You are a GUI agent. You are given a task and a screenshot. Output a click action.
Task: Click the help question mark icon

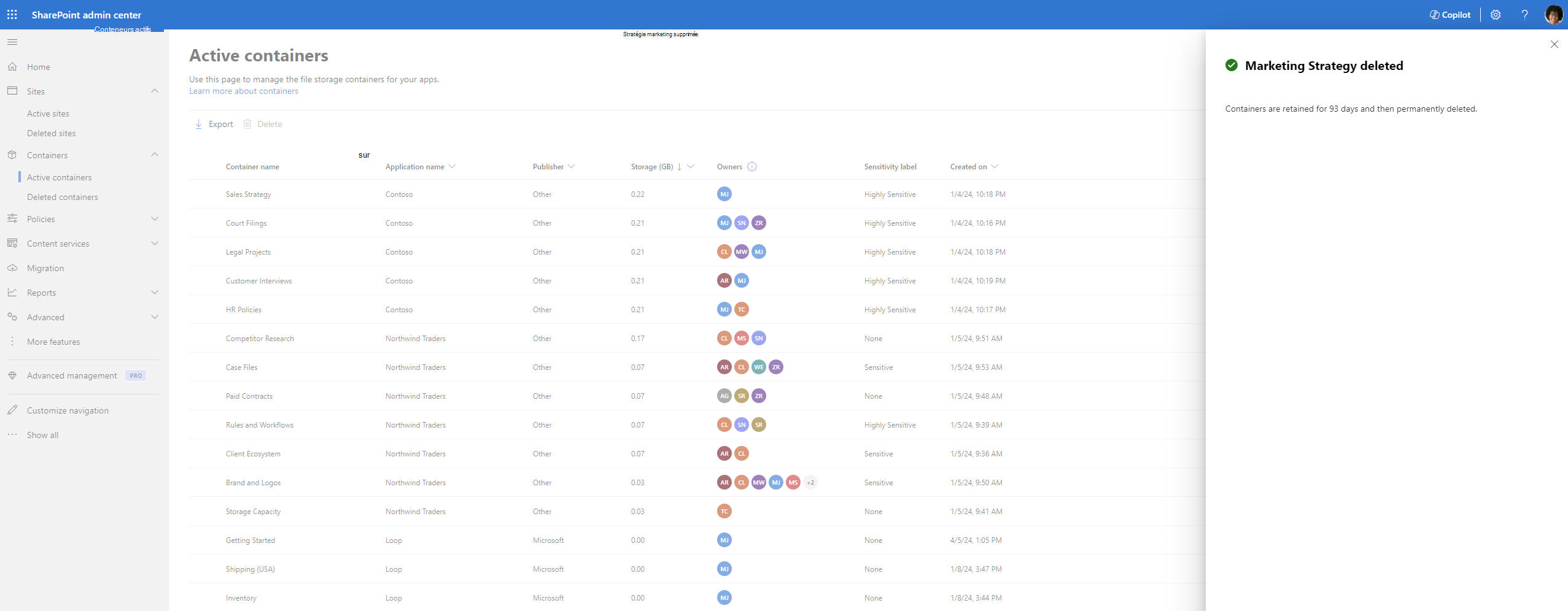click(x=1524, y=15)
